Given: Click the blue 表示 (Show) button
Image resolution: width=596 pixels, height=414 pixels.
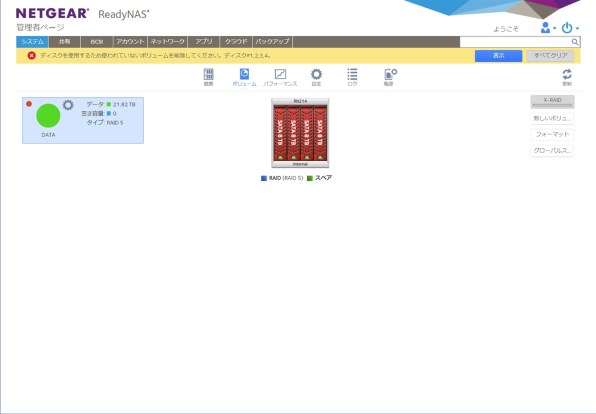Looking at the screenshot, I should pos(498,56).
